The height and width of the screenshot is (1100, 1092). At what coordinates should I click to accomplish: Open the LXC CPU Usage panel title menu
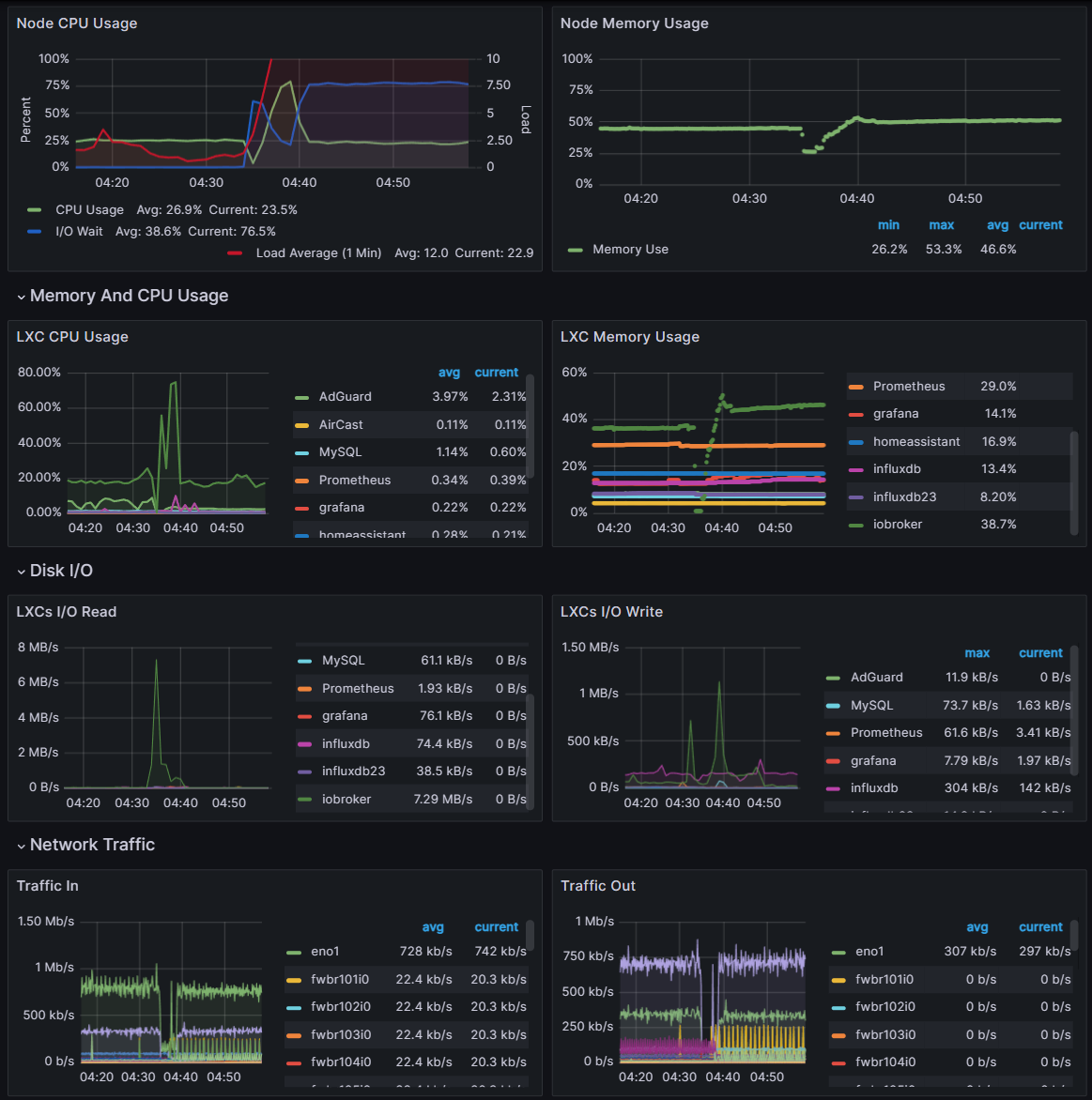click(72, 337)
